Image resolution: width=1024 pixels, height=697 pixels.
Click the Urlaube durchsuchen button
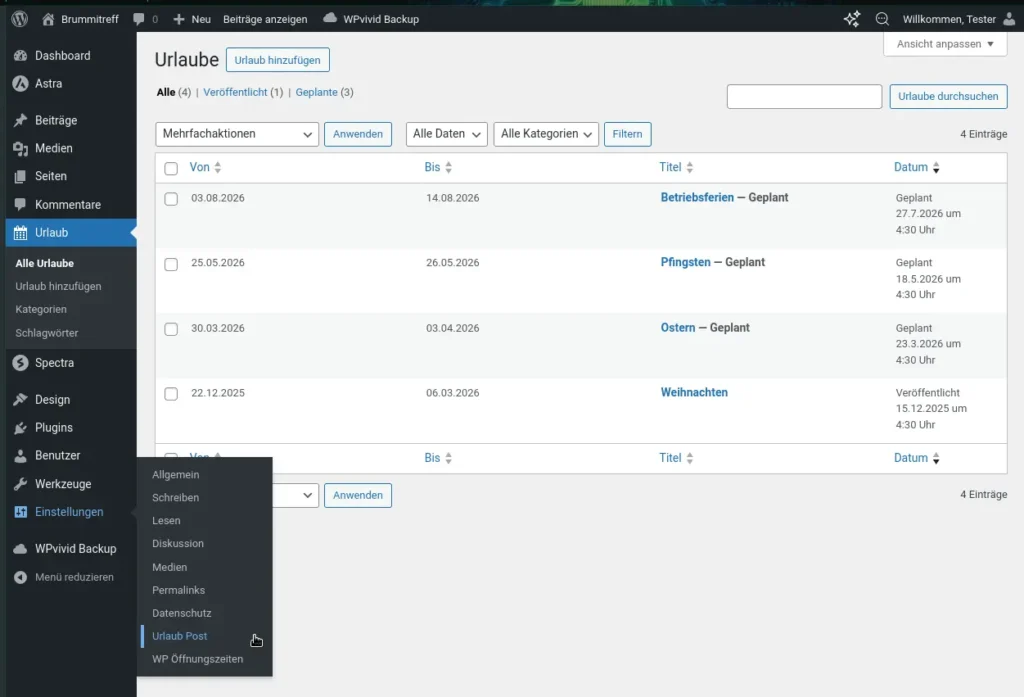948,96
